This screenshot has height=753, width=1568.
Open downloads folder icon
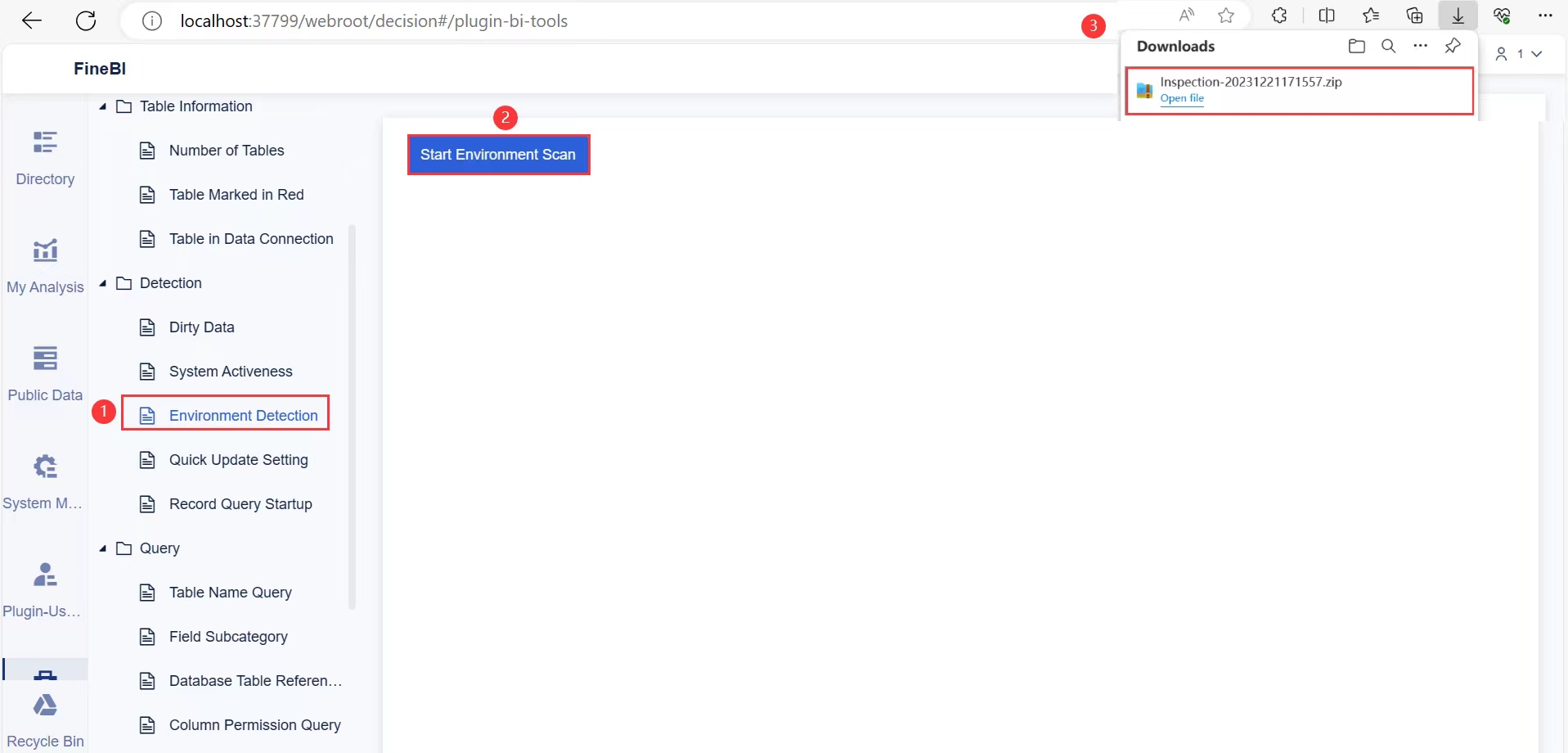tap(1357, 46)
